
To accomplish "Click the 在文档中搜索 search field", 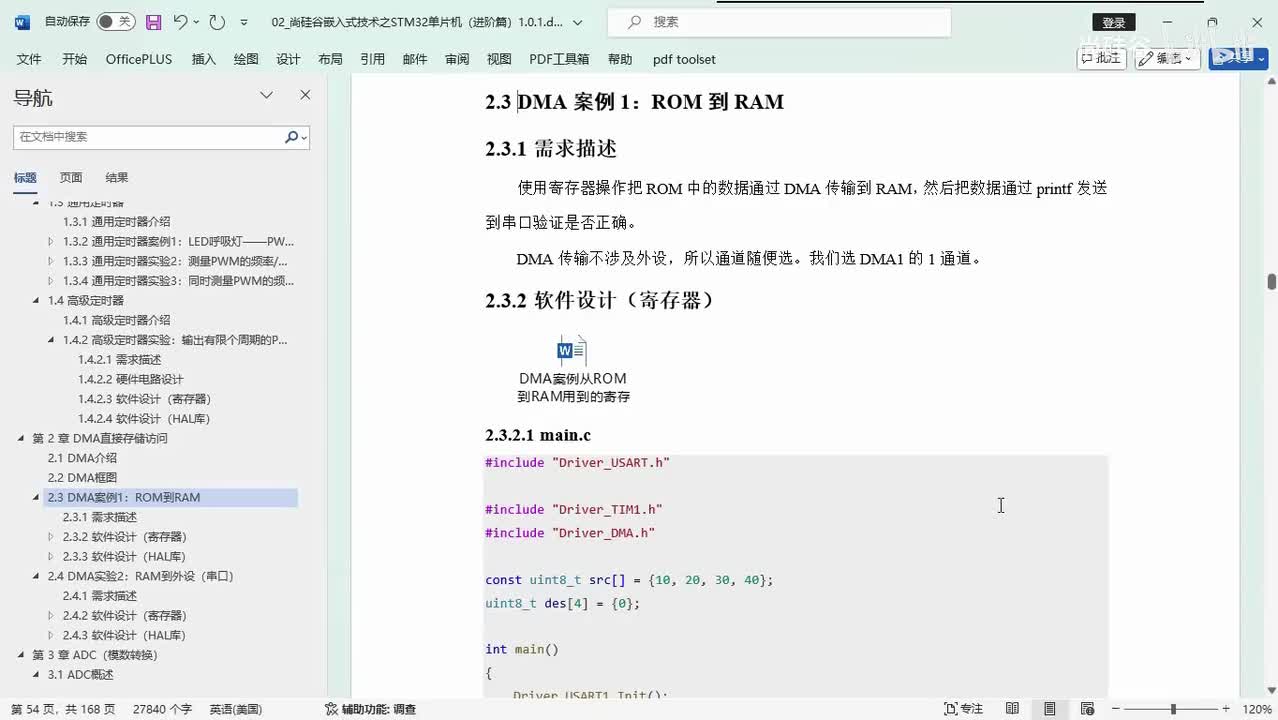I will coord(148,137).
